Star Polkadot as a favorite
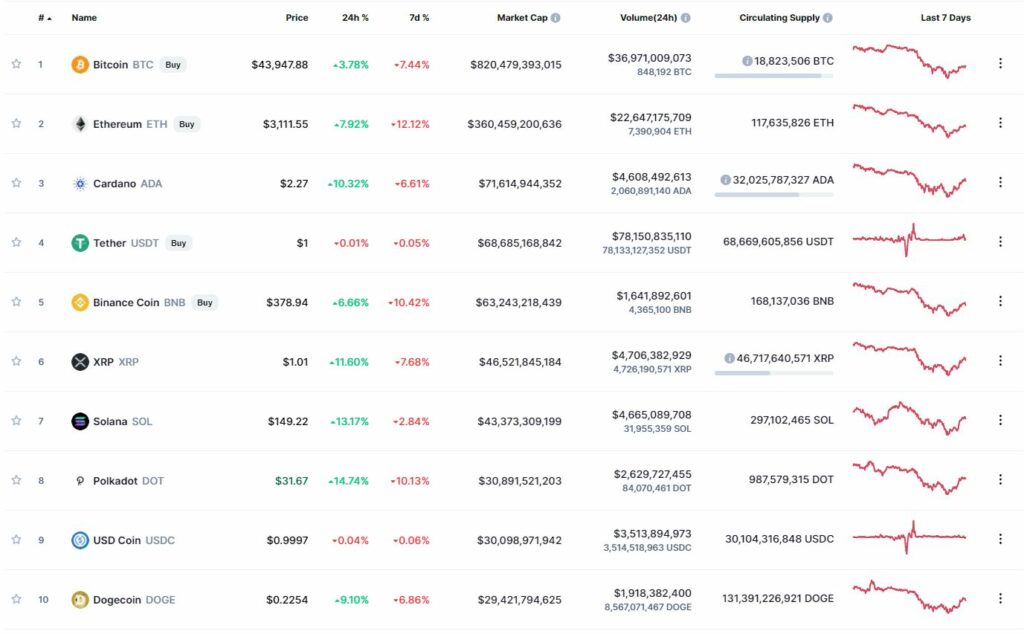Viewport: 1024px width, 634px height. coord(16,480)
